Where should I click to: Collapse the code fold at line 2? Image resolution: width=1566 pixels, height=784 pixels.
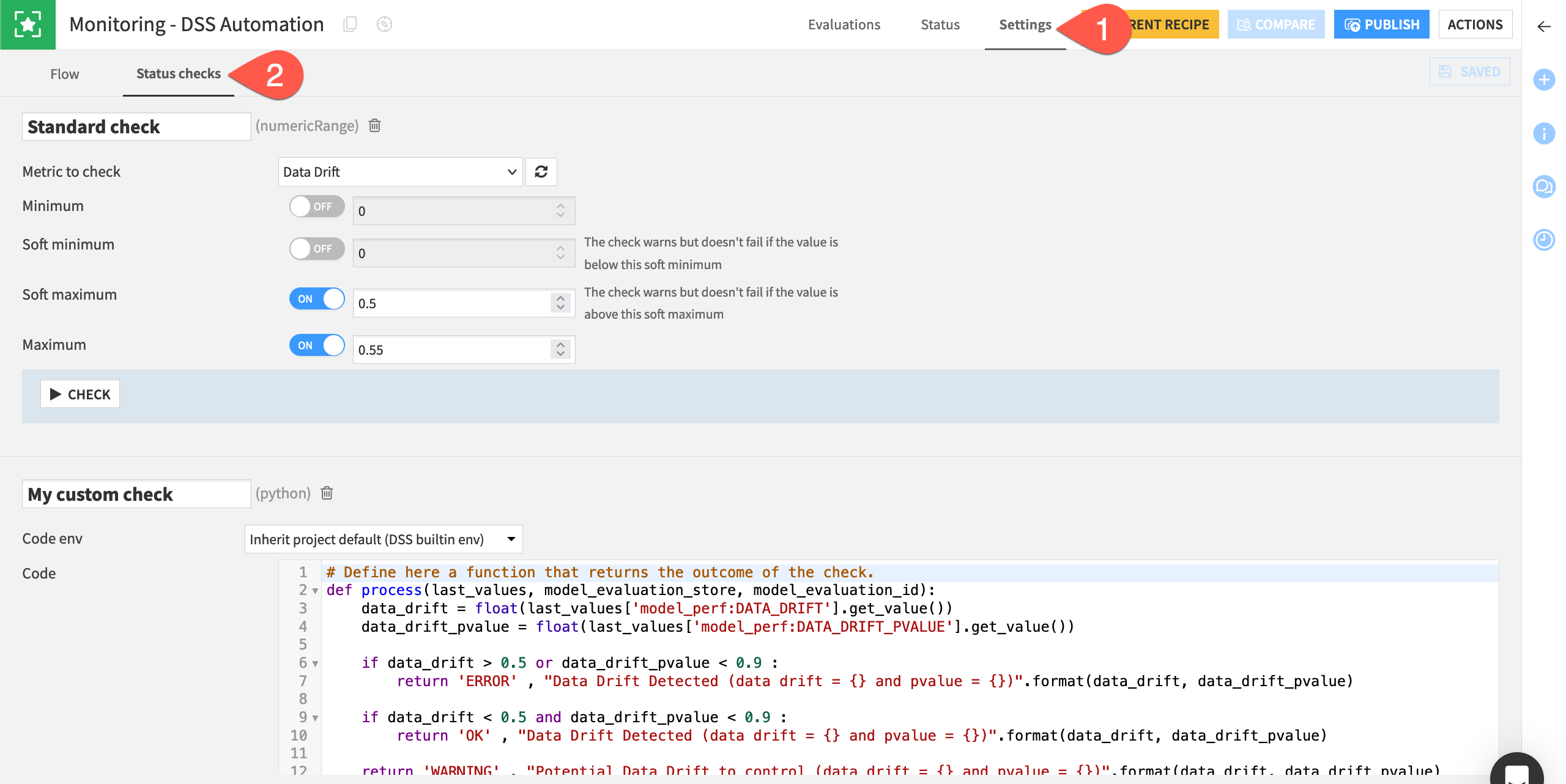pyautogui.click(x=315, y=591)
